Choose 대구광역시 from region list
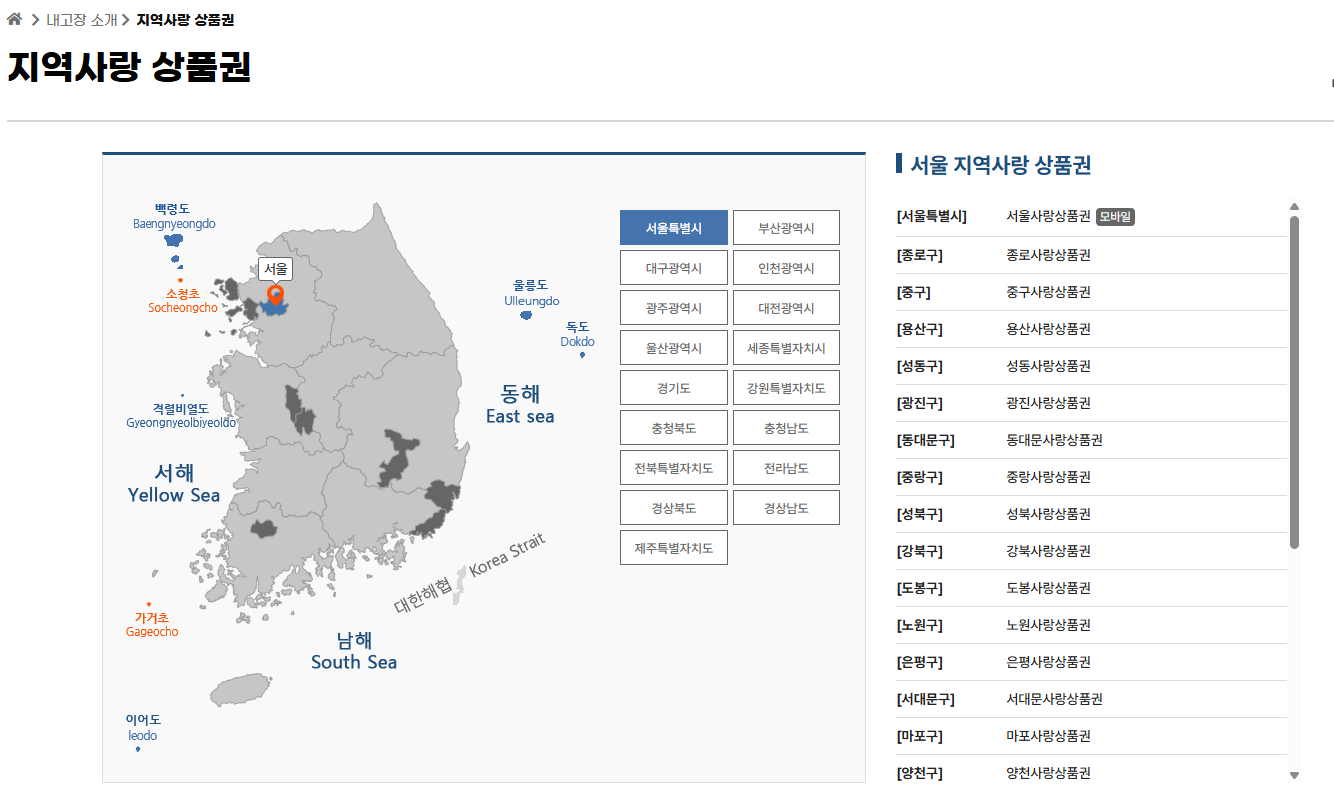The width and height of the screenshot is (1334, 788). click(x=674, y=268)
